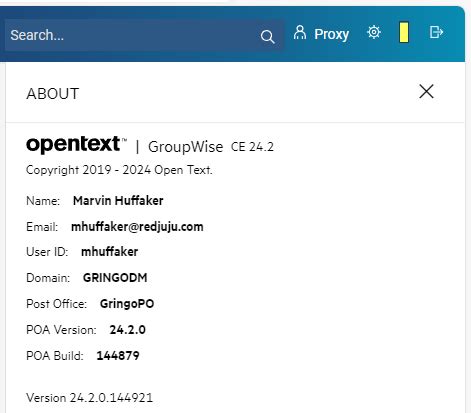Click the magnifying glass search icon

267,36
